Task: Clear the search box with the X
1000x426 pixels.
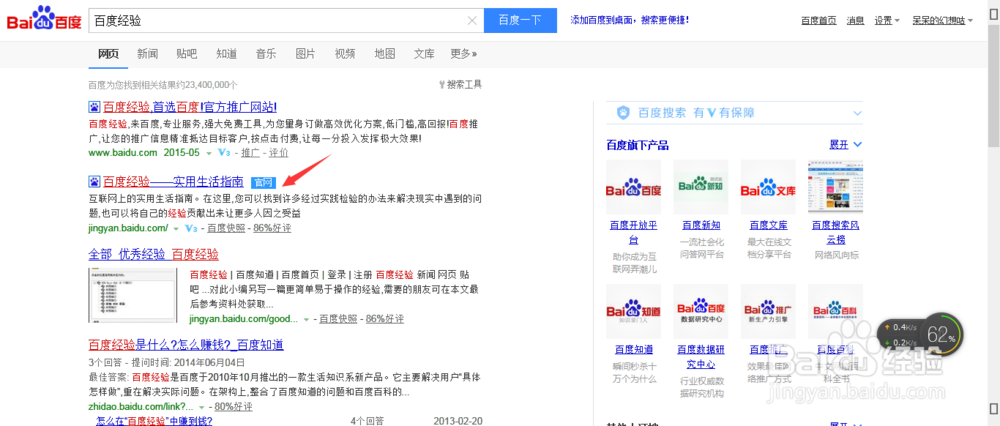Action: [x=472, y=20]
